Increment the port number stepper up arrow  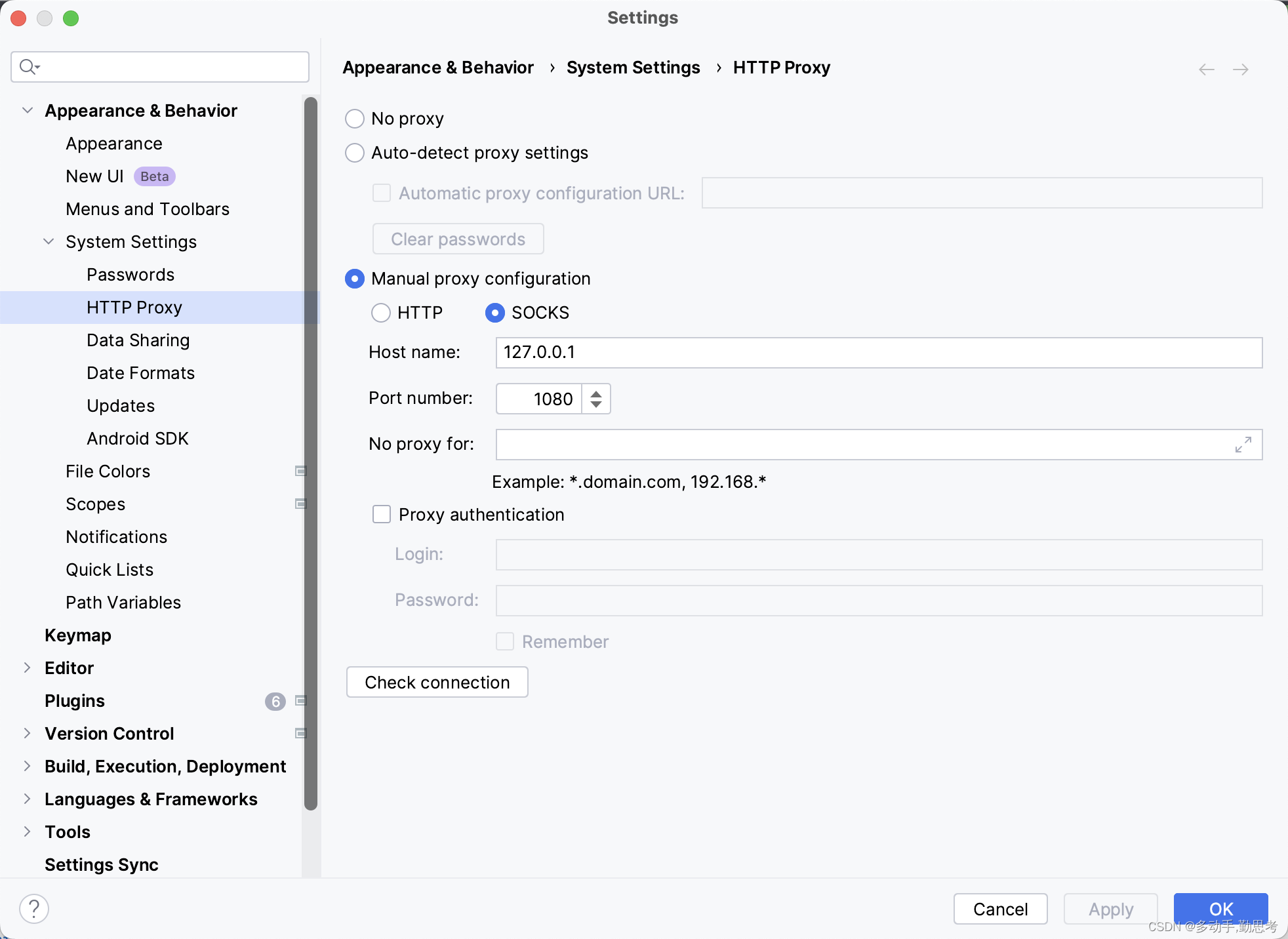tap(596, 393)
